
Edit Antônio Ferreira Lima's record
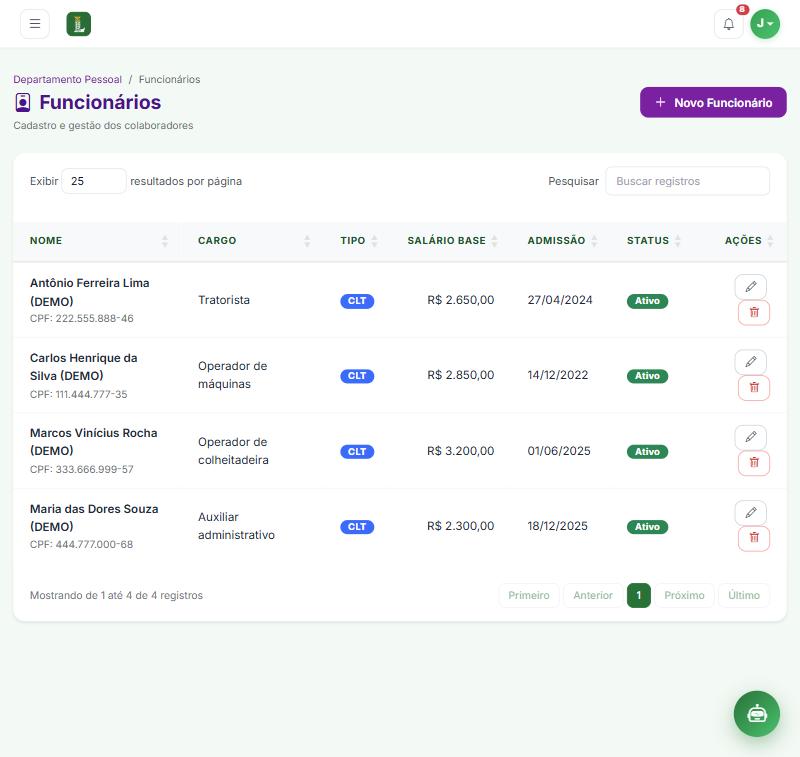click(751, 287)
